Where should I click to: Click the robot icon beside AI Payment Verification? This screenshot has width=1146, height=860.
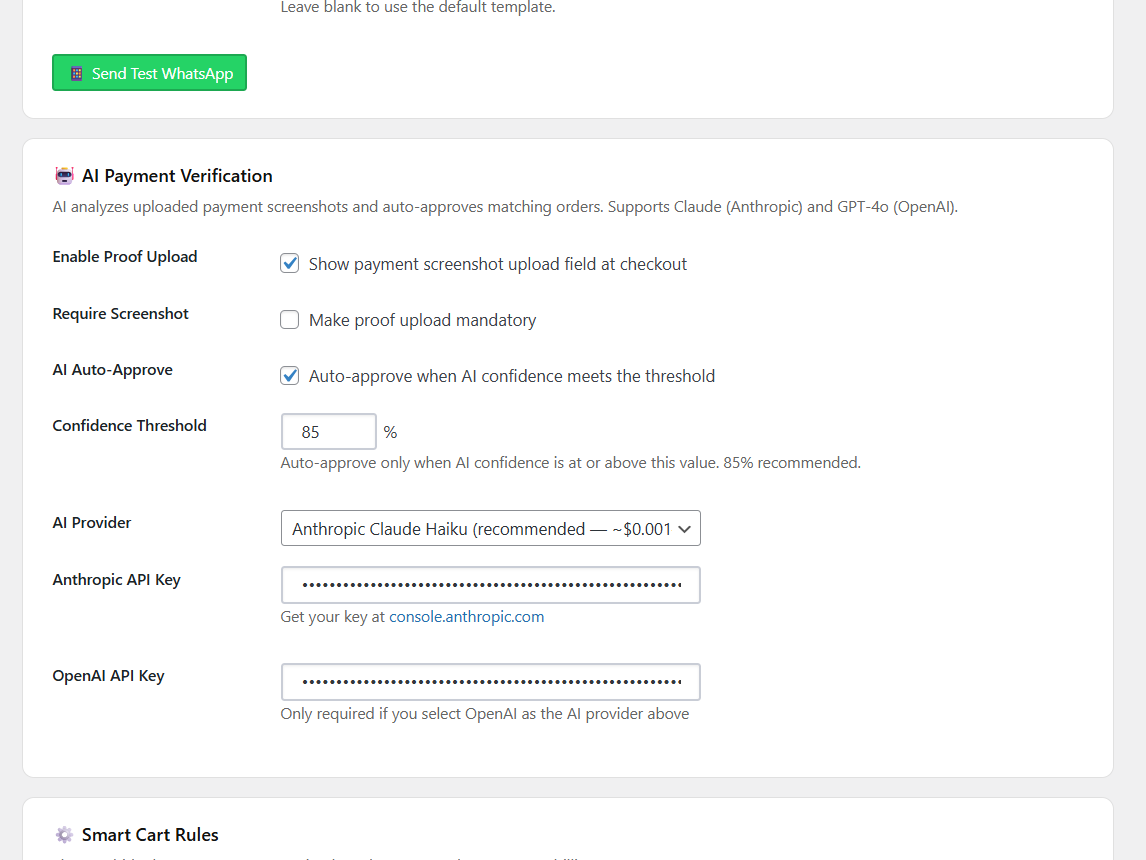coord(64,176)
